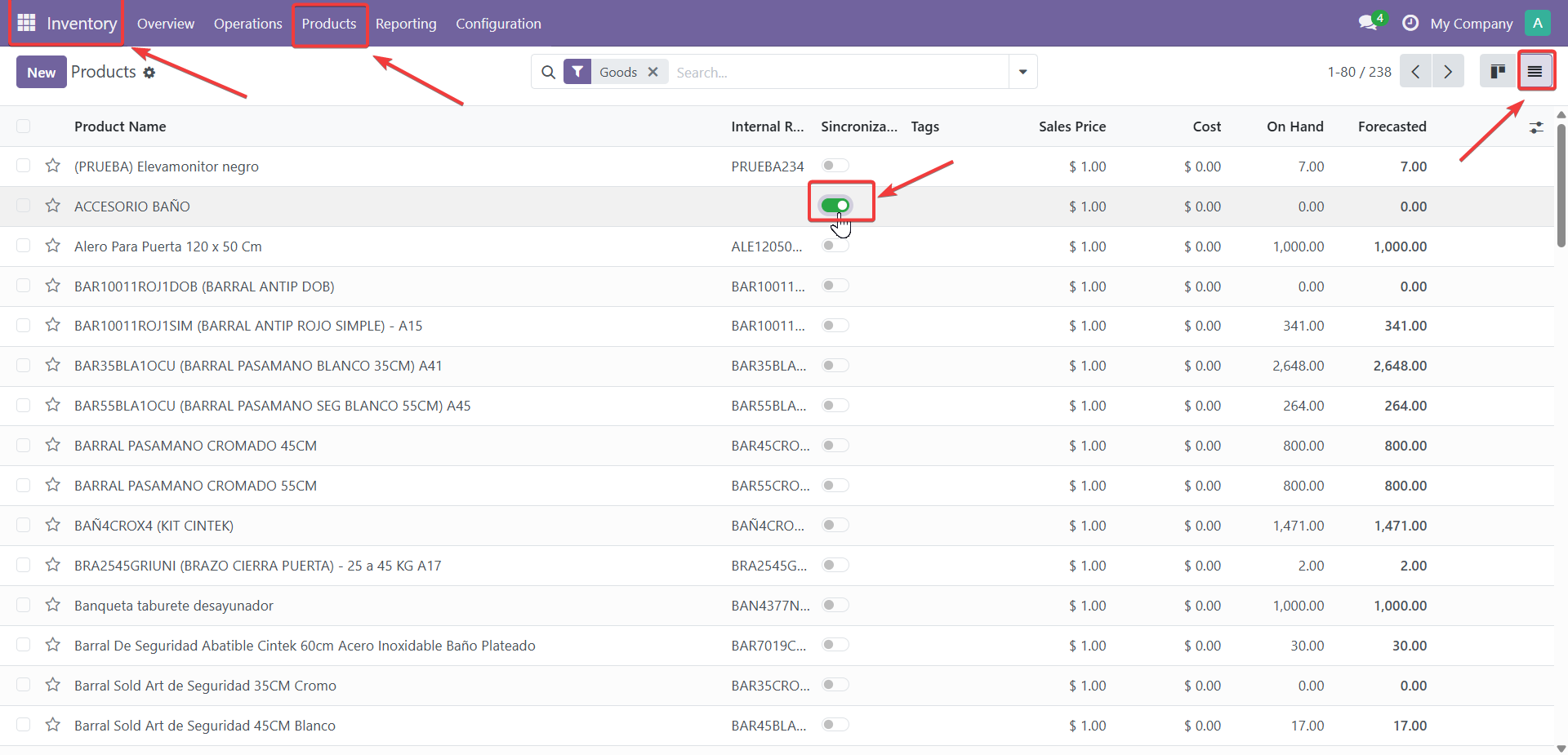This screenshot has width=1568, height=755.
Task: Star BARRAL PASAMANO CROMADO 45CM
Action: [x=53, y=445]
